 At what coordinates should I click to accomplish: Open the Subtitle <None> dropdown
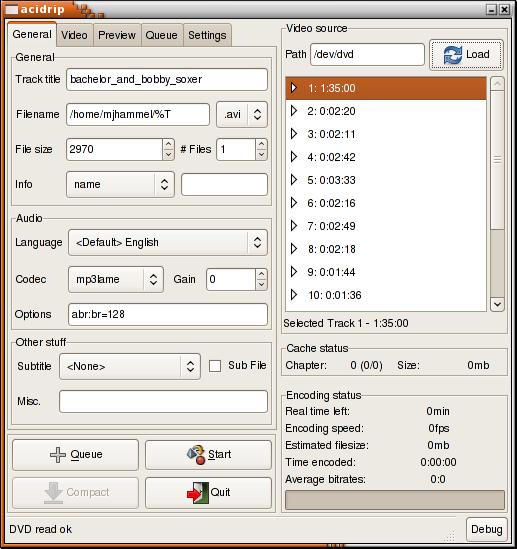130,366
